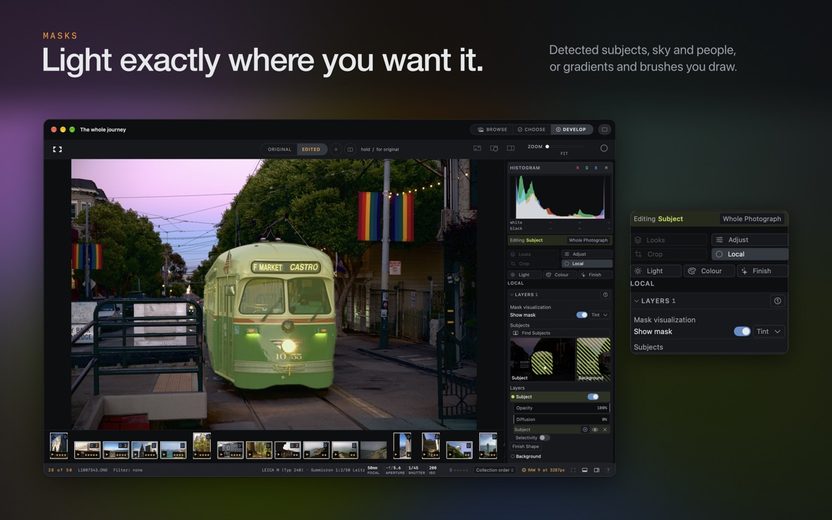Click the split compare icon beside Edited
The image size is (832, 520).
(x=350, y=150)
